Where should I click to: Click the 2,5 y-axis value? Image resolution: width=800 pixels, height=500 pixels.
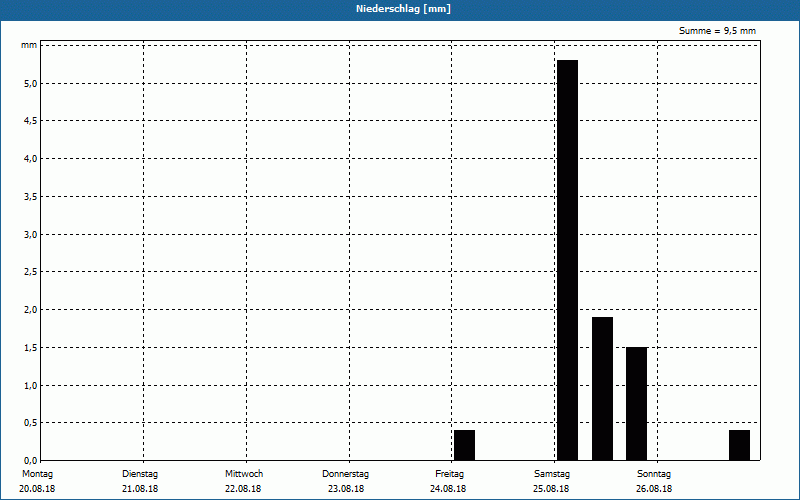31,272
